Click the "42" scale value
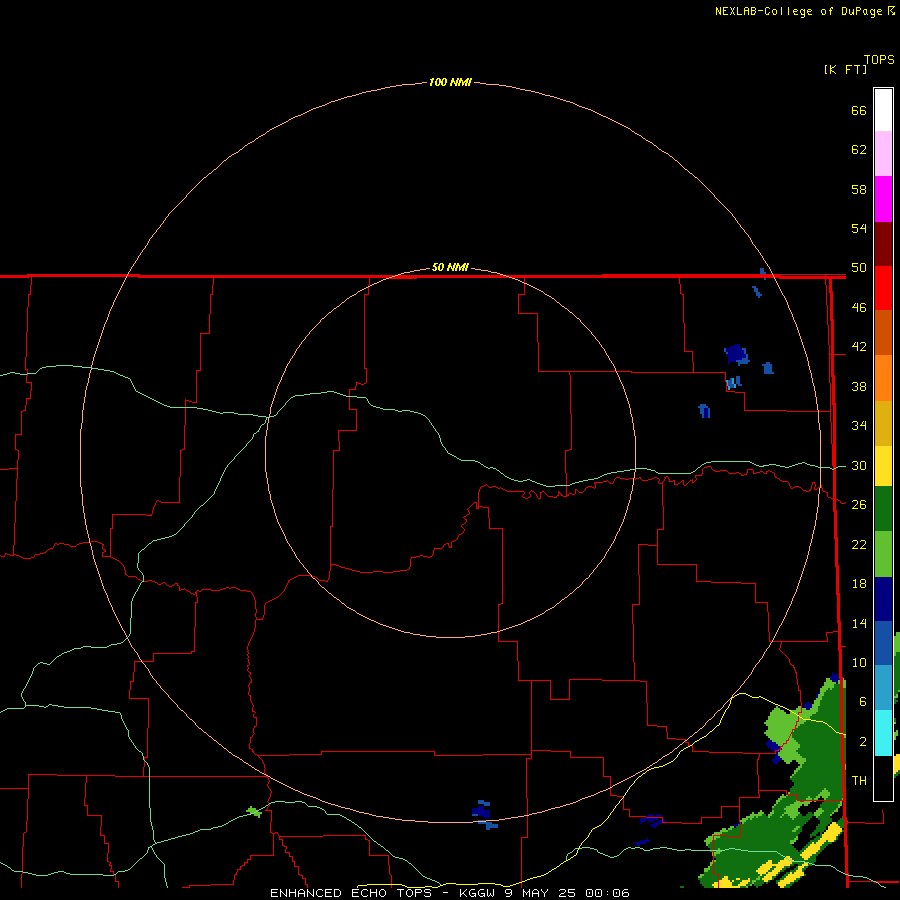The width and height of the screenshot is (900, 900). (859, 347)
